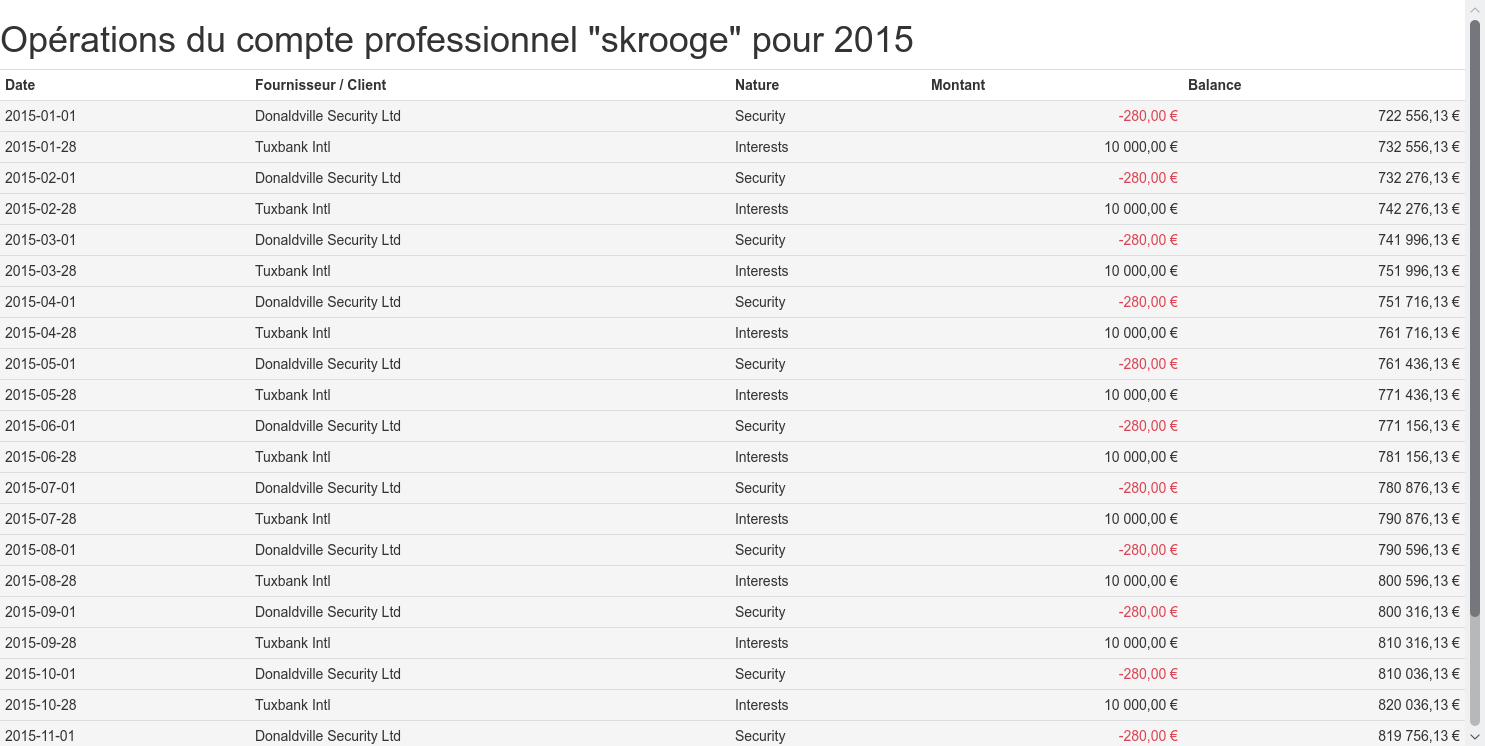
Task: Click Tuxbank Intl in 2015-01-28 row
Action: [292, 147]
